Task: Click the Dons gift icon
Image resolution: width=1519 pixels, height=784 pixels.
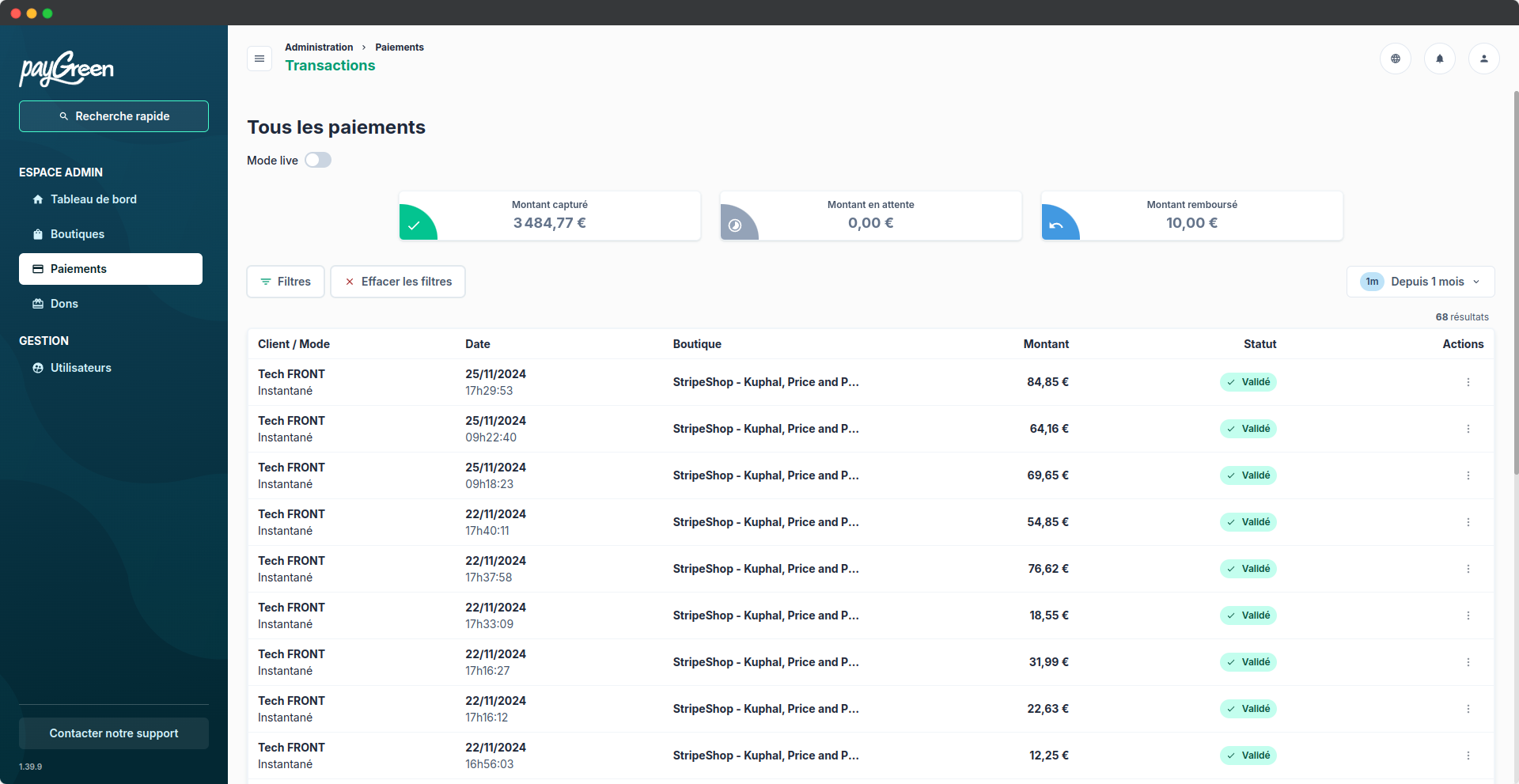Action: [x=36, y=303]
